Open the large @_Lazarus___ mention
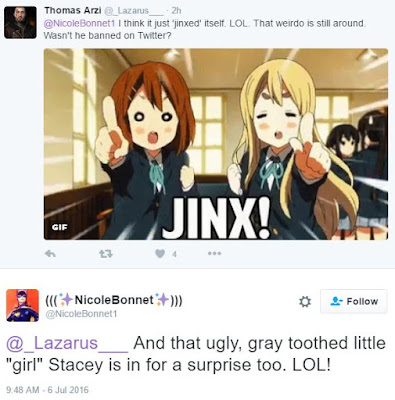395x400 pixels. tap(67, 343)
